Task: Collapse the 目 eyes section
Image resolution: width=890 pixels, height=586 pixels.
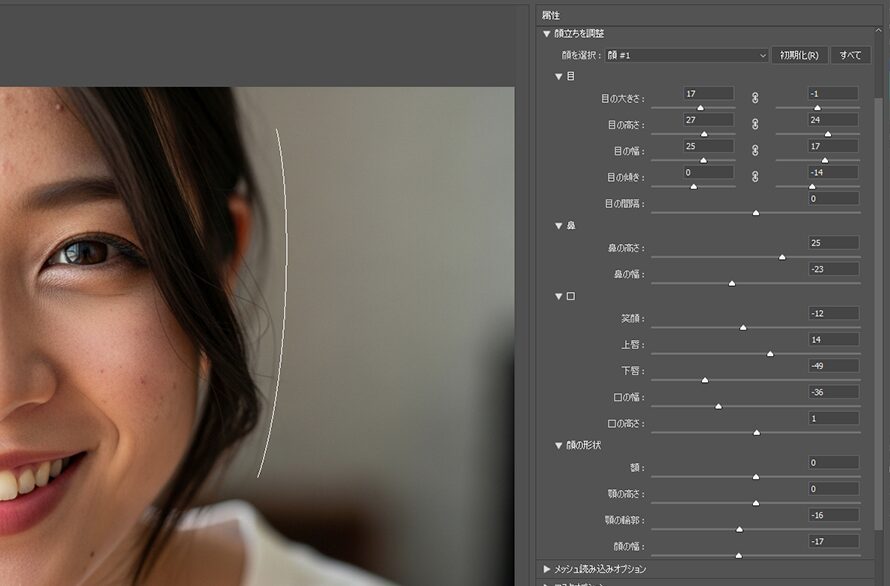Action: 558,74
